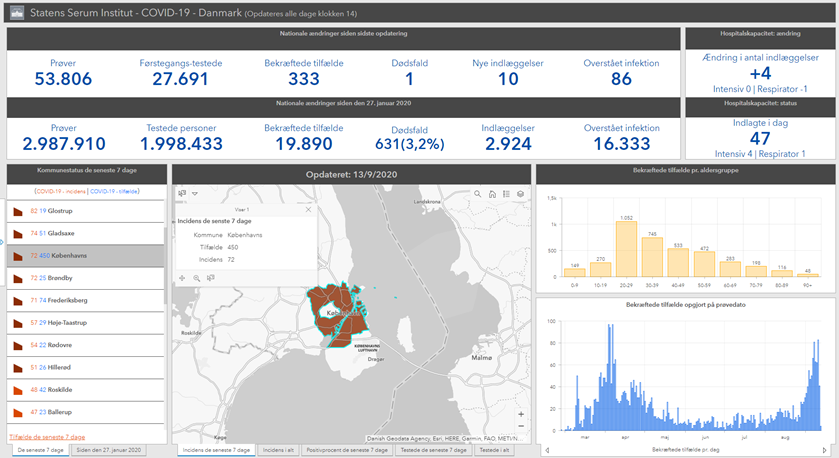Click the Malmø label on the map

(x=482, y=358)
